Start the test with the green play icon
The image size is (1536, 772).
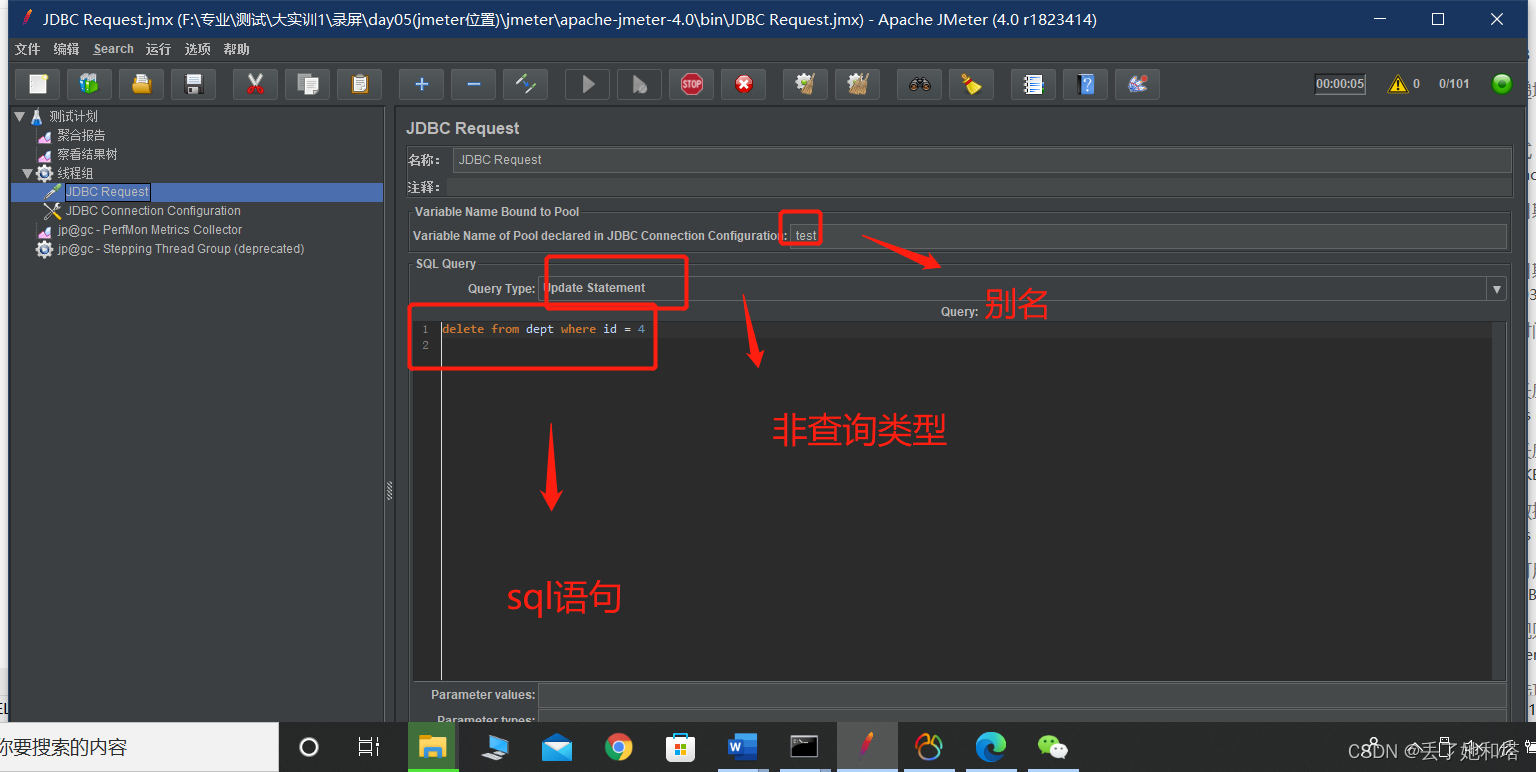point(588,84)
